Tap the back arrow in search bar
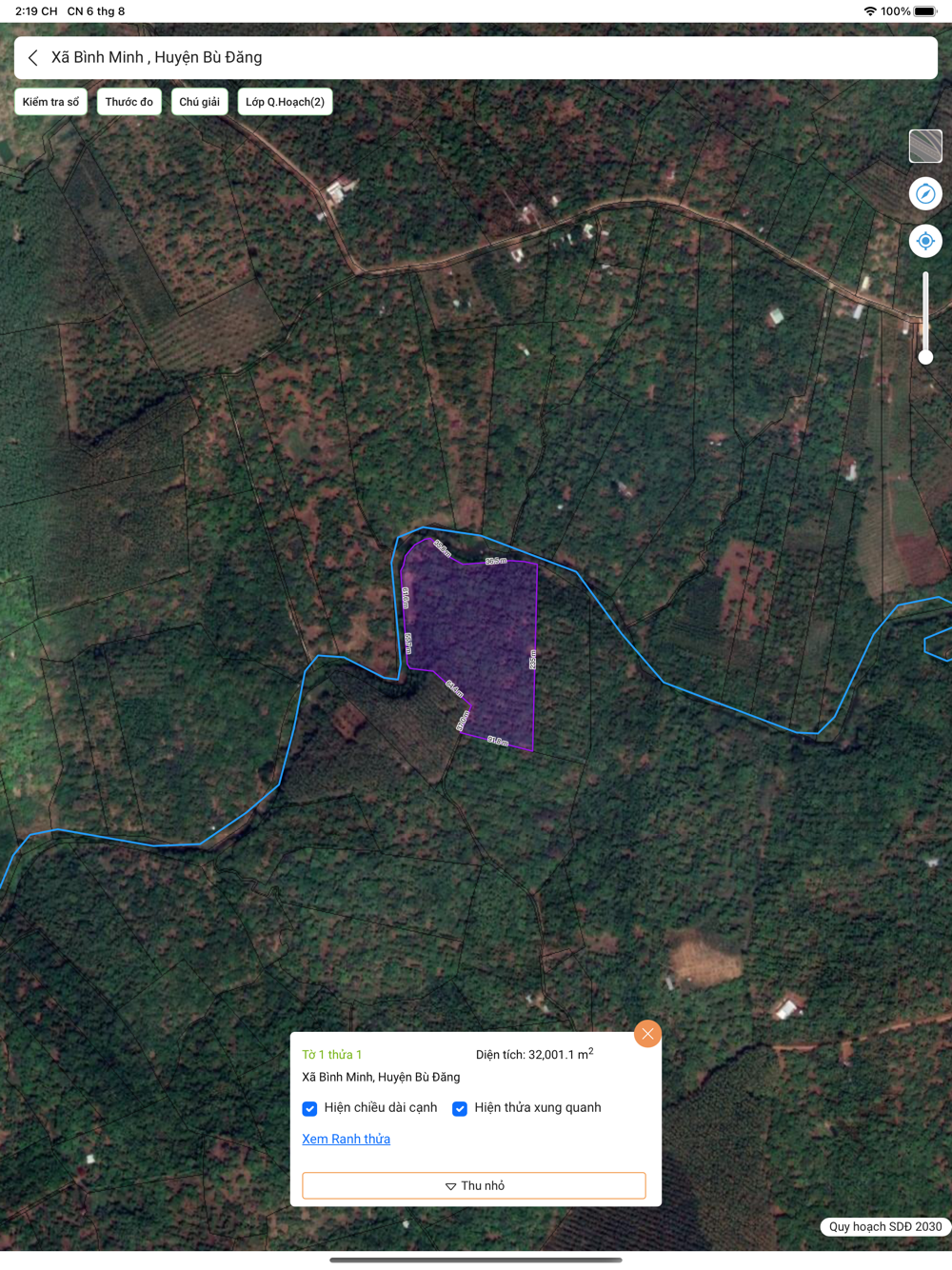952x1270 pixels. (x=33, y=58)
